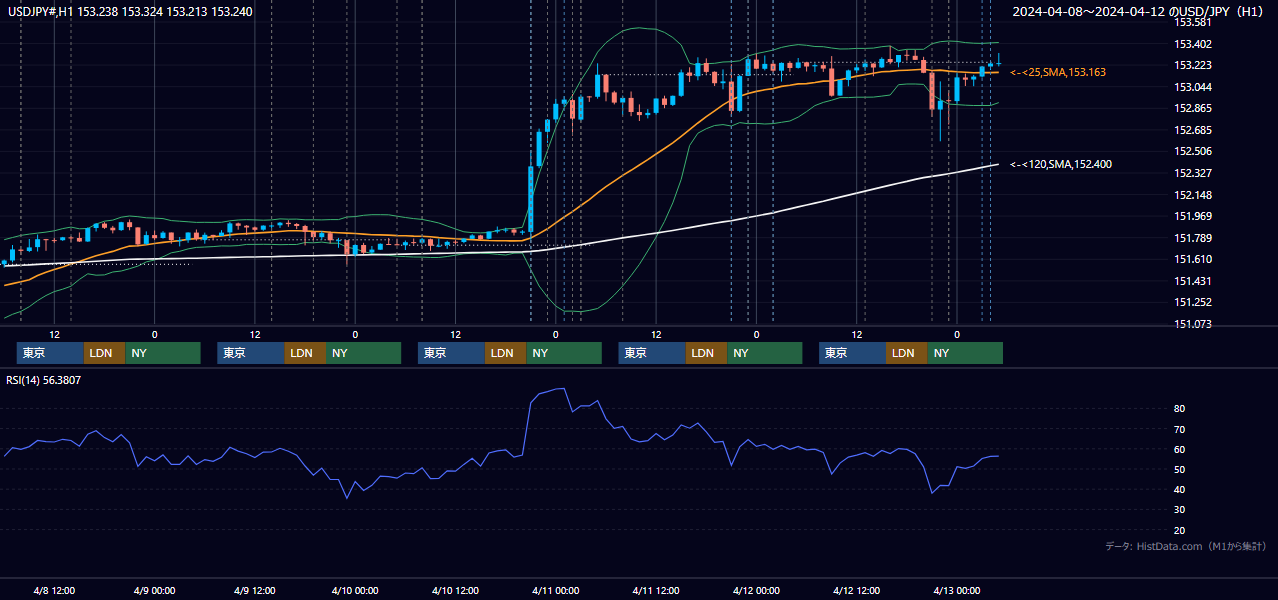Image resolution: width=1278 pixels, height=600 pixels.
Task: Click the 4/10 00:00 time axis label
Action: [x=355, y=590]
